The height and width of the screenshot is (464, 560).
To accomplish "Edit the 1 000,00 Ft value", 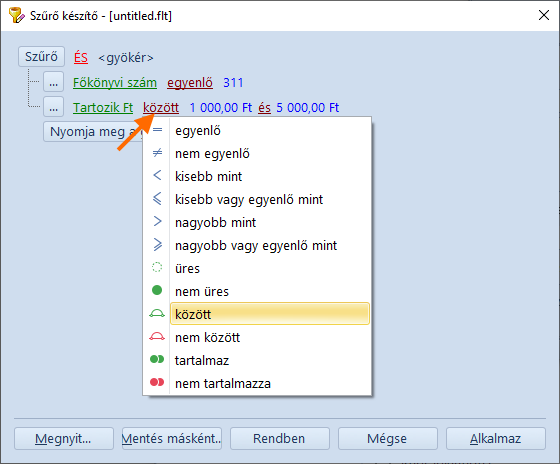I will (x=221, y=108).
